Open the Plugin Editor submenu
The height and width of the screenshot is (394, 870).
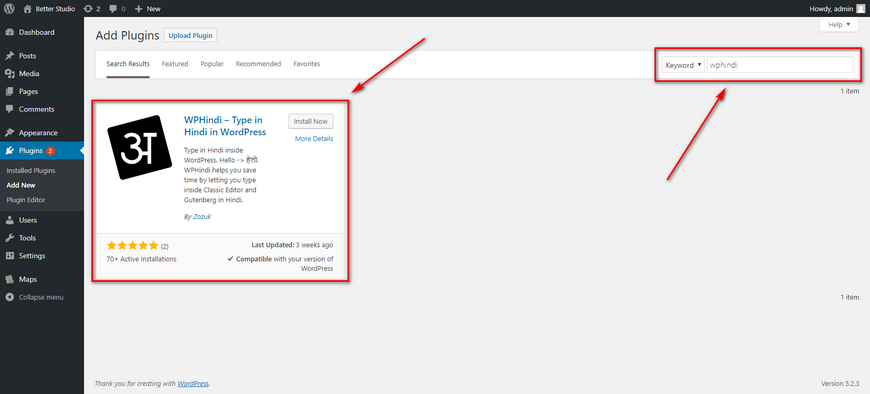click(26, 200)
